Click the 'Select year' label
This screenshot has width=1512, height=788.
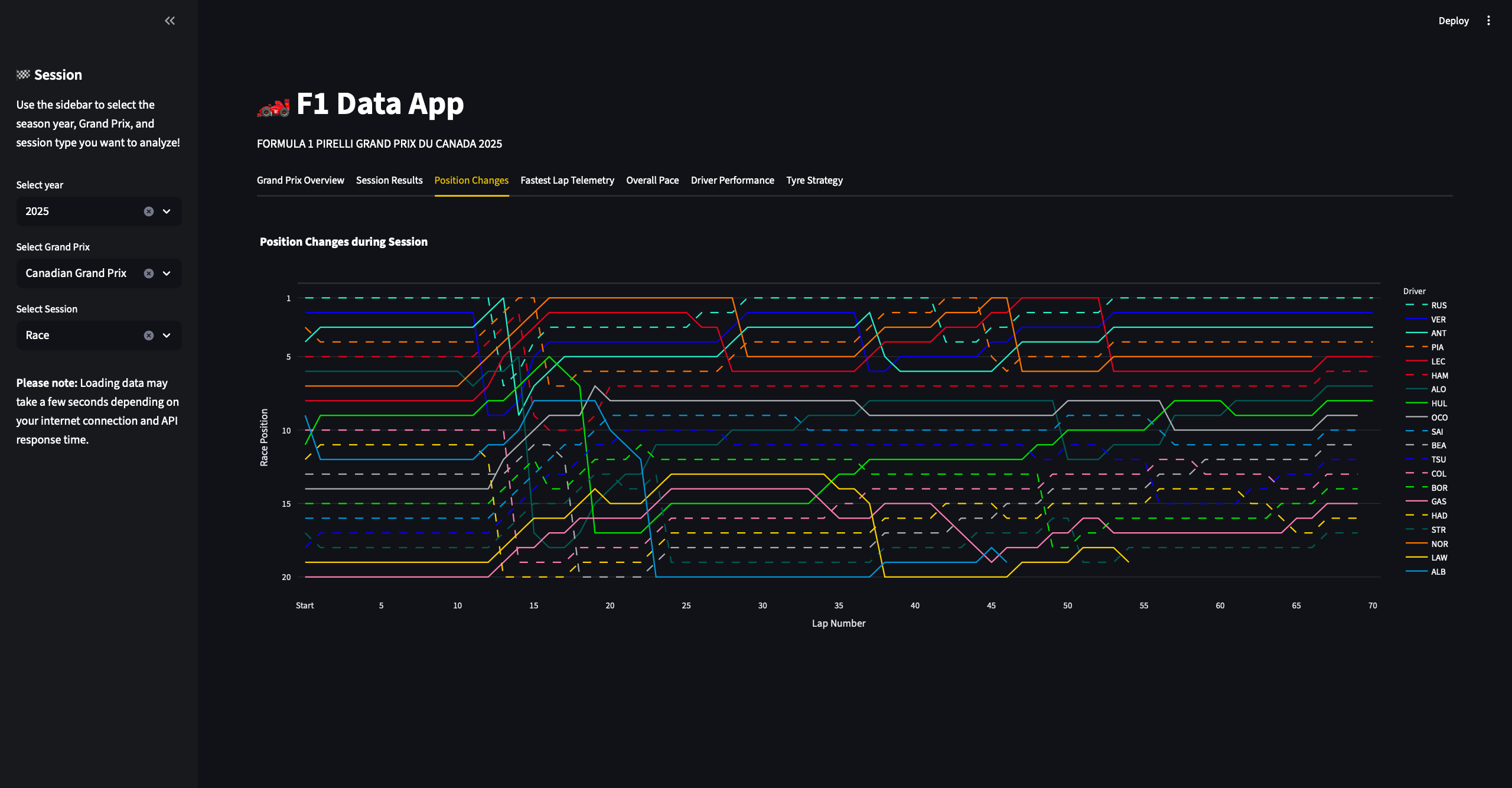pyautogui.click(x=40, y=185)
